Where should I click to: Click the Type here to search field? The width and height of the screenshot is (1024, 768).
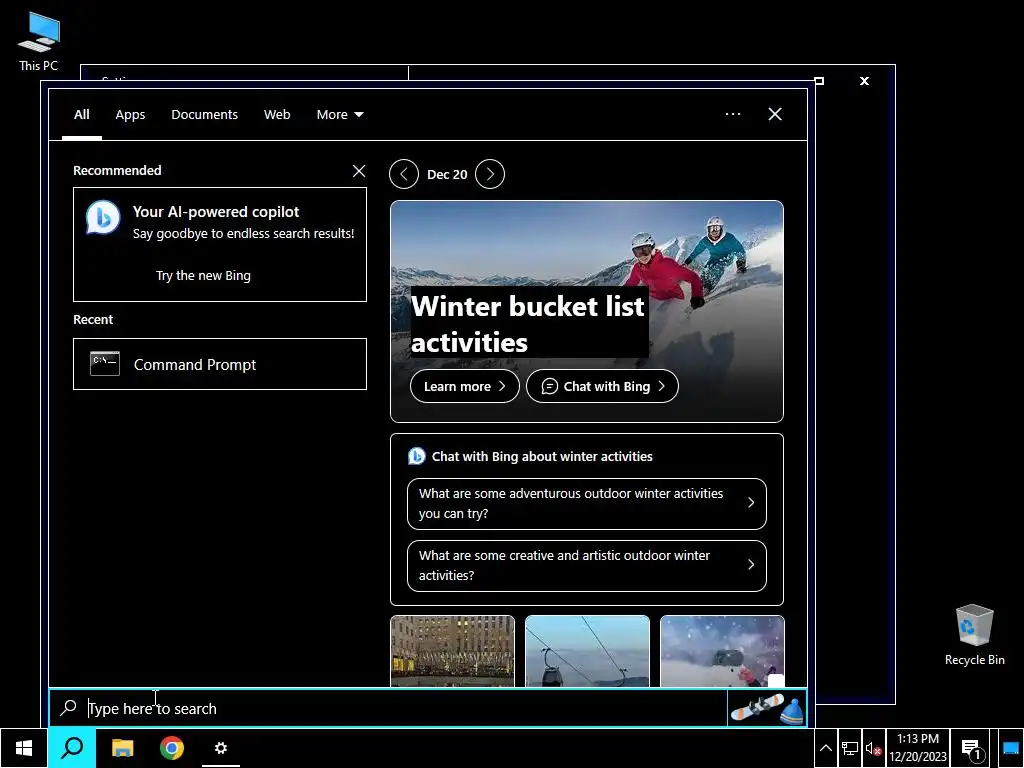point(388,709)
